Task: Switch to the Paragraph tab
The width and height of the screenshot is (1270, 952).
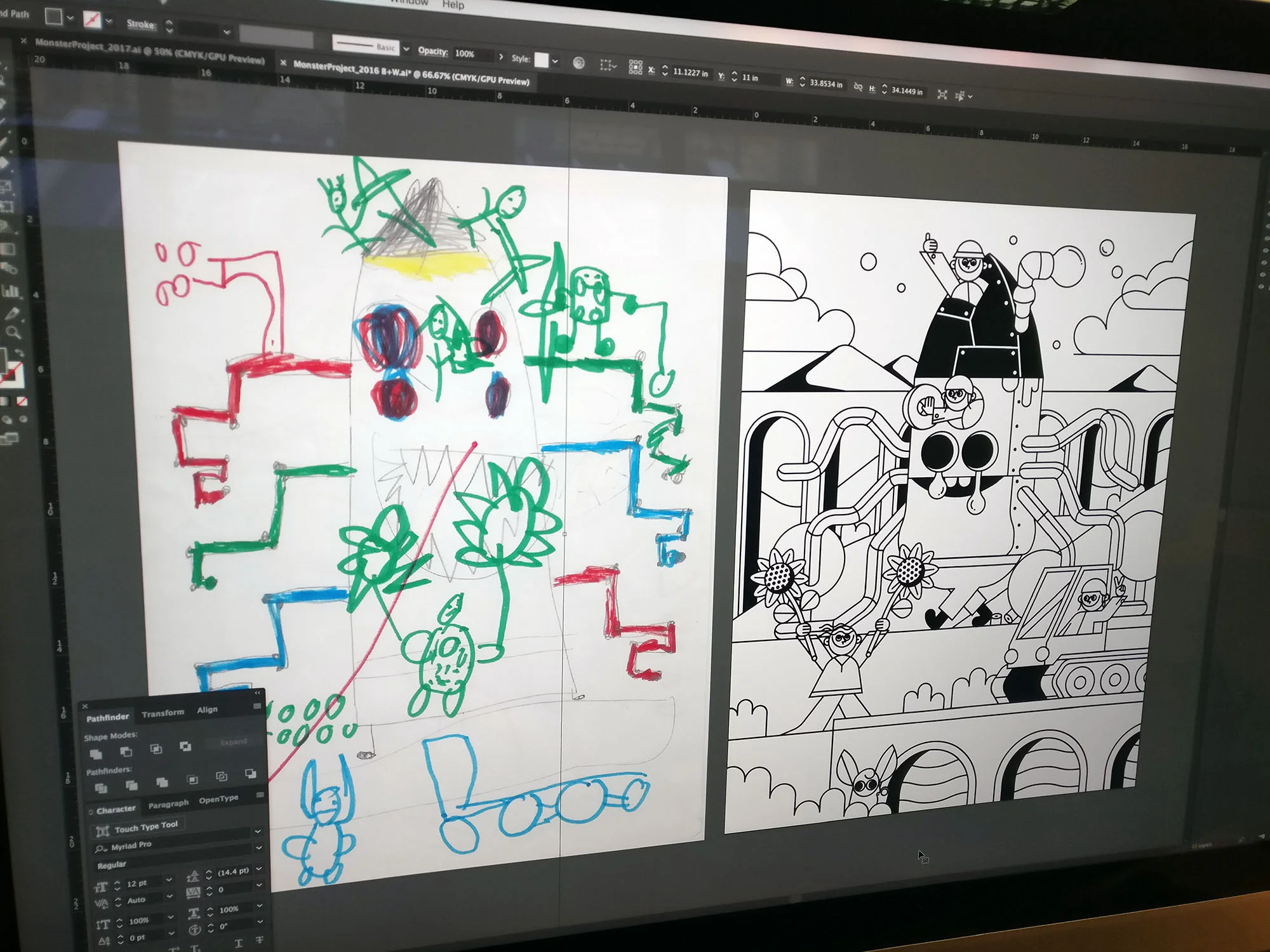Action: (168, 804)
